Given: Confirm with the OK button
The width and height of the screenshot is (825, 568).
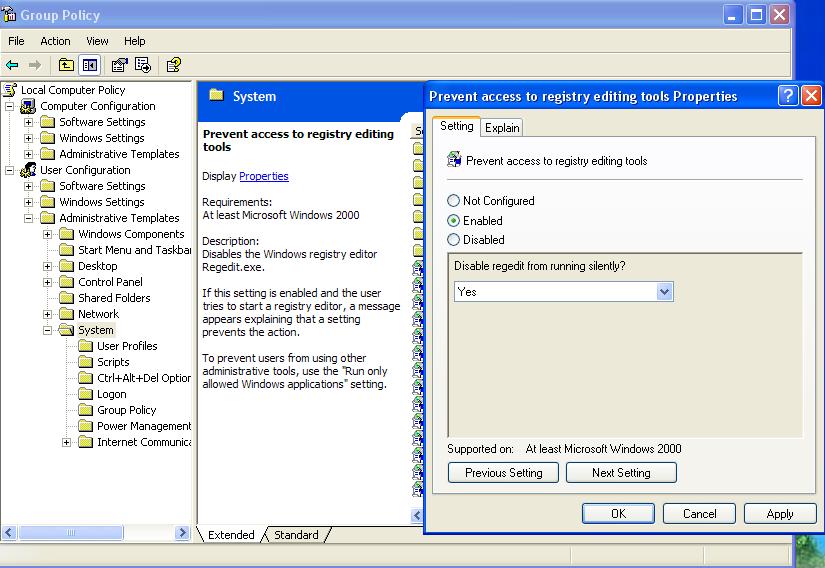Looking at the screenshot, I should point(618,514).
